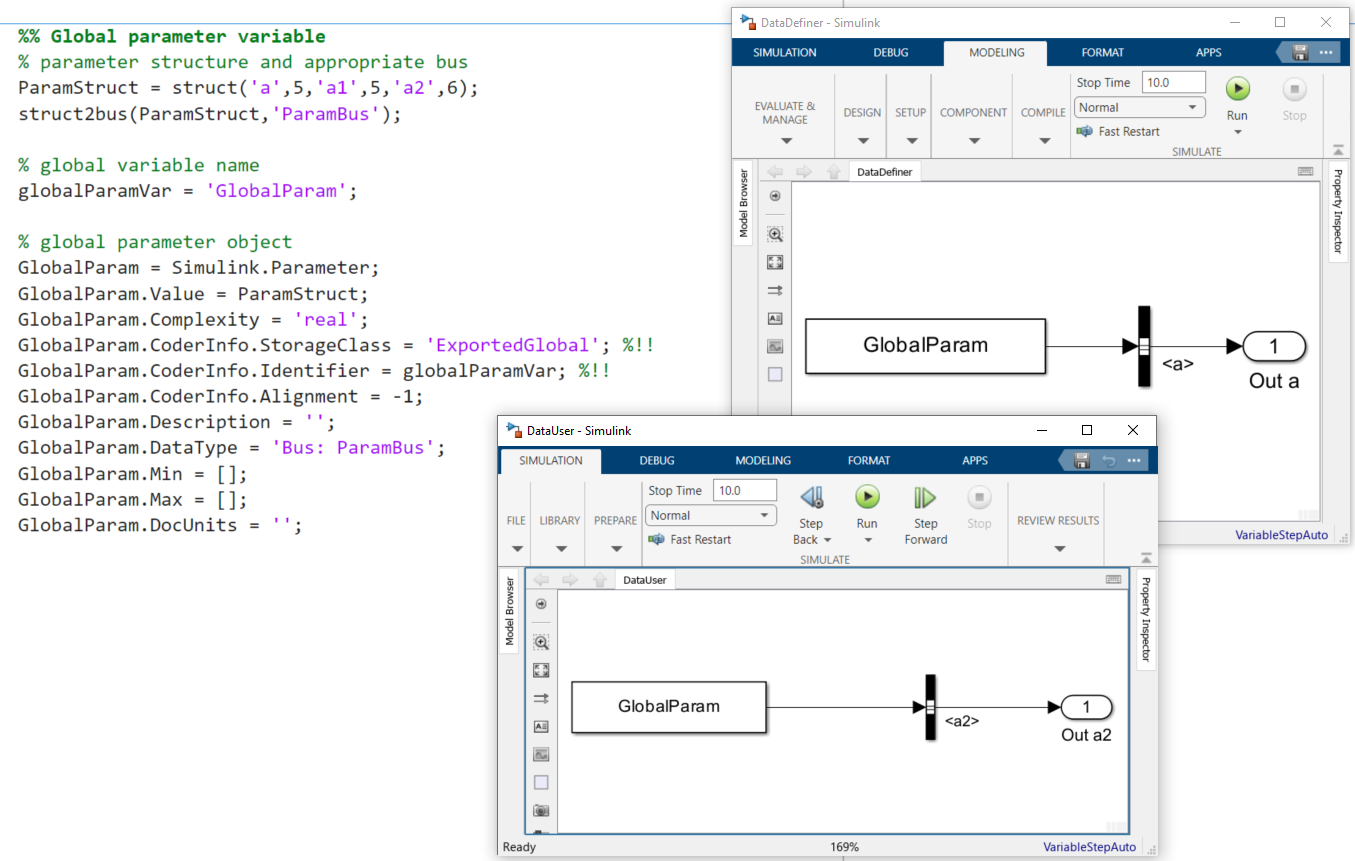Viewport: 1355px width, 861px height.
Task: Open three-dots overflow in DataUser toolstrip
Action: [x=1134, y=461]
